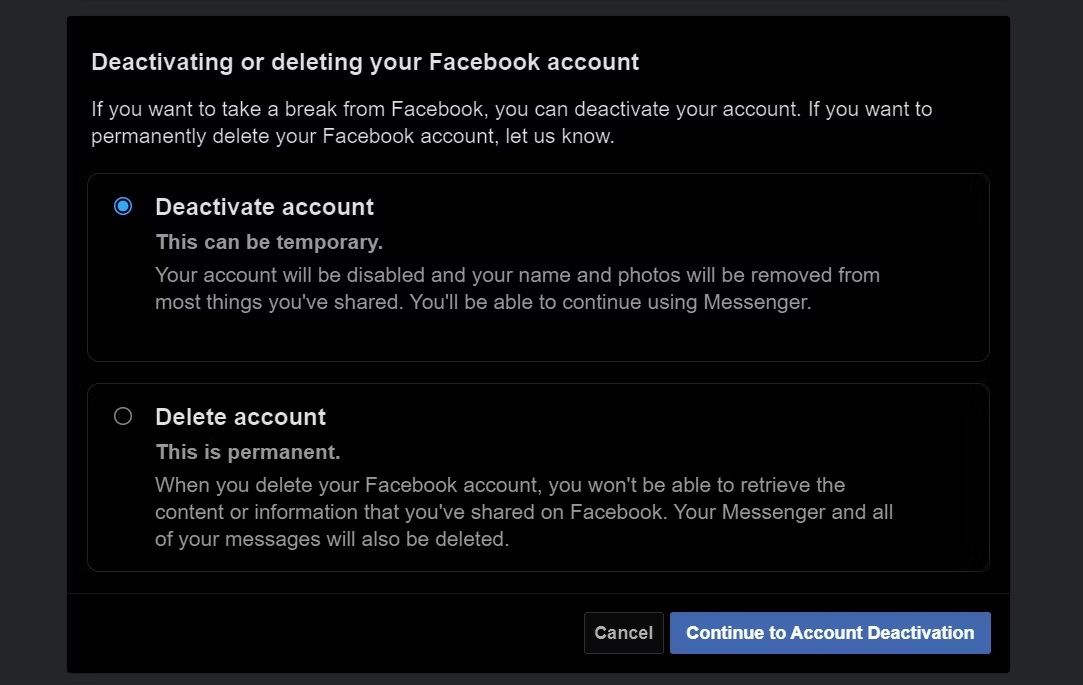Click the Deactivate account option card
Screen dimensions: 1083x685
pyautogui.click(x=539, y=267)
